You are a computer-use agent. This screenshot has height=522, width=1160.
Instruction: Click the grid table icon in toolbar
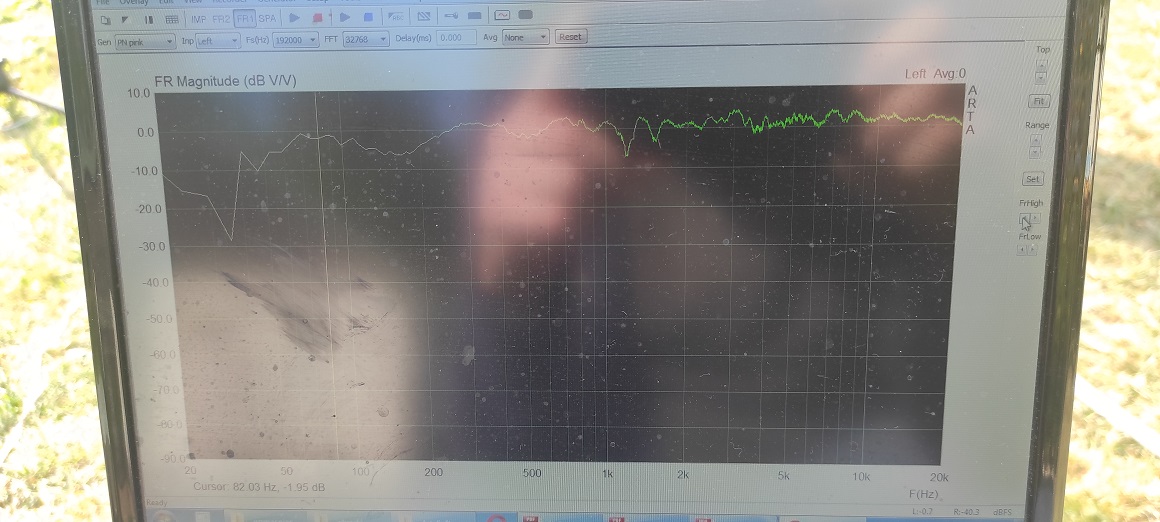coord(172,19)
